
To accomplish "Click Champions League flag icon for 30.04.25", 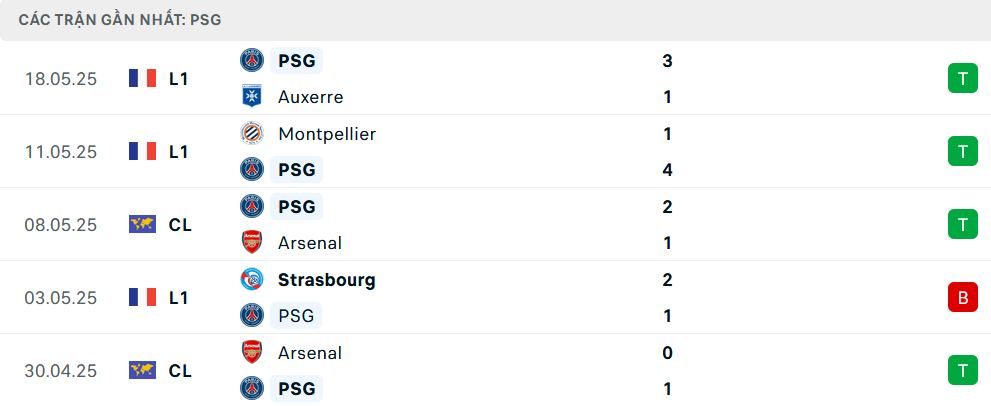I will pyautogui.click(x=142, y=370).
